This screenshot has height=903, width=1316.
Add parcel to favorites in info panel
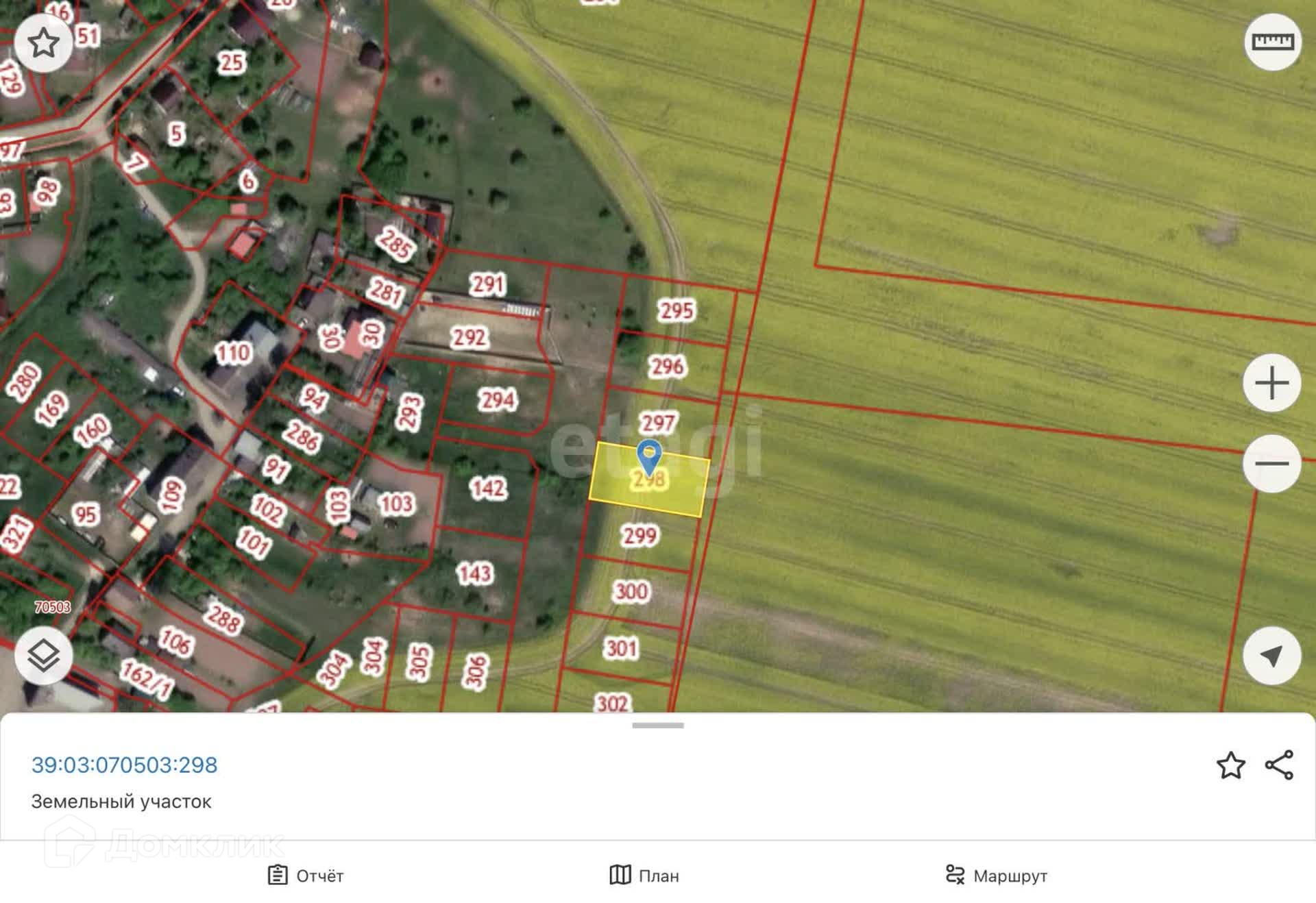(1230, 765)
